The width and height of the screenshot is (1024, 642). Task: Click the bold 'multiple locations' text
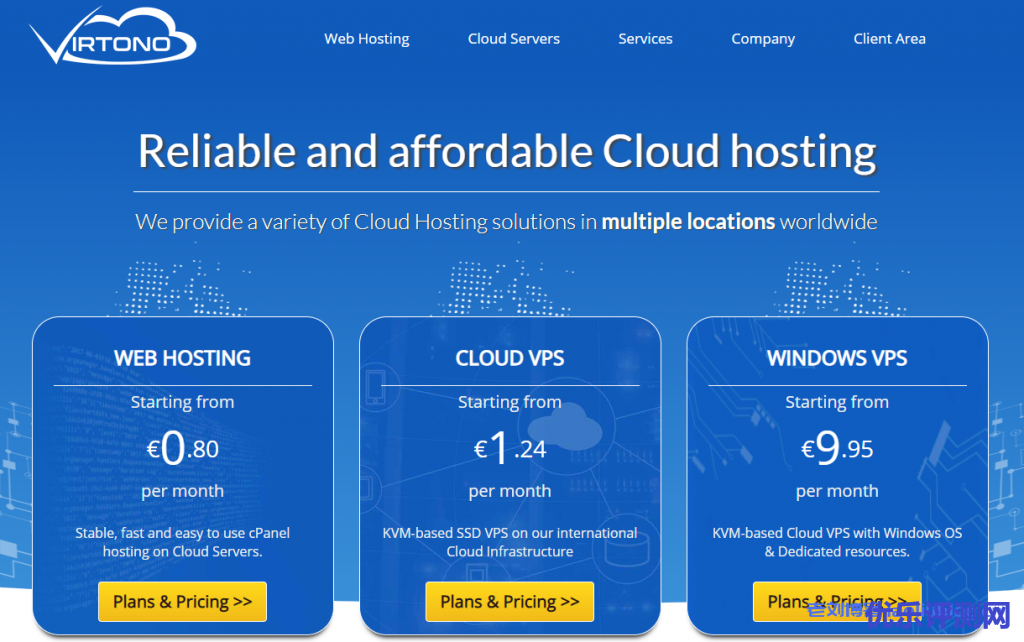tap(687, 221)
